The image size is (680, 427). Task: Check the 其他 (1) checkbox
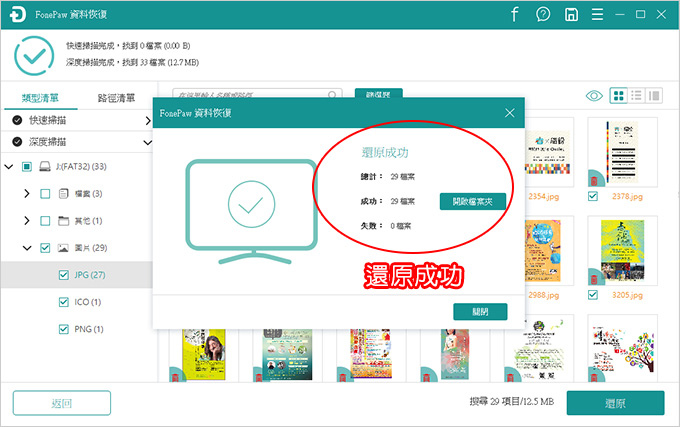click(x=45, y=221)
